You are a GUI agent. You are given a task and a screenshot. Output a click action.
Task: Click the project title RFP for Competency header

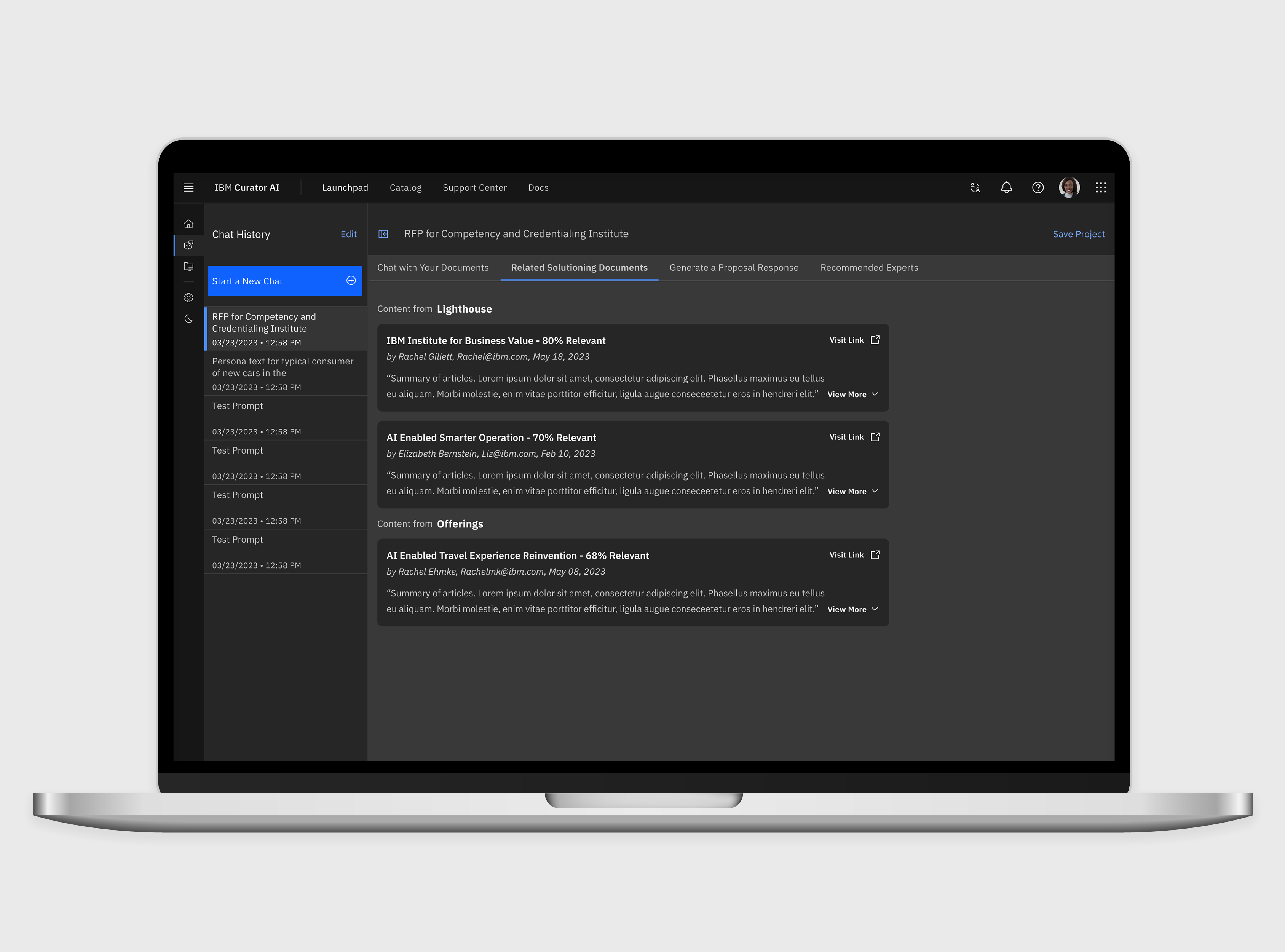click(516, 234)
